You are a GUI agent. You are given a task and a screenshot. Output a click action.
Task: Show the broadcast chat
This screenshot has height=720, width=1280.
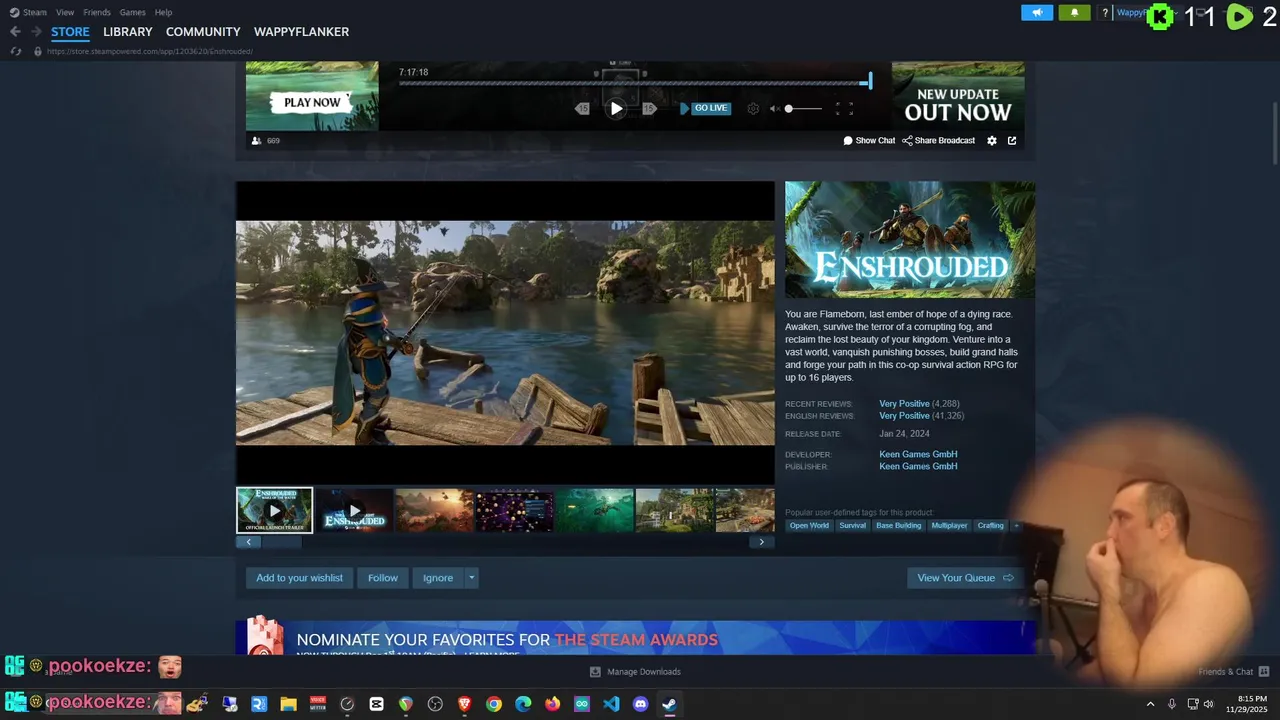[869, 140]
